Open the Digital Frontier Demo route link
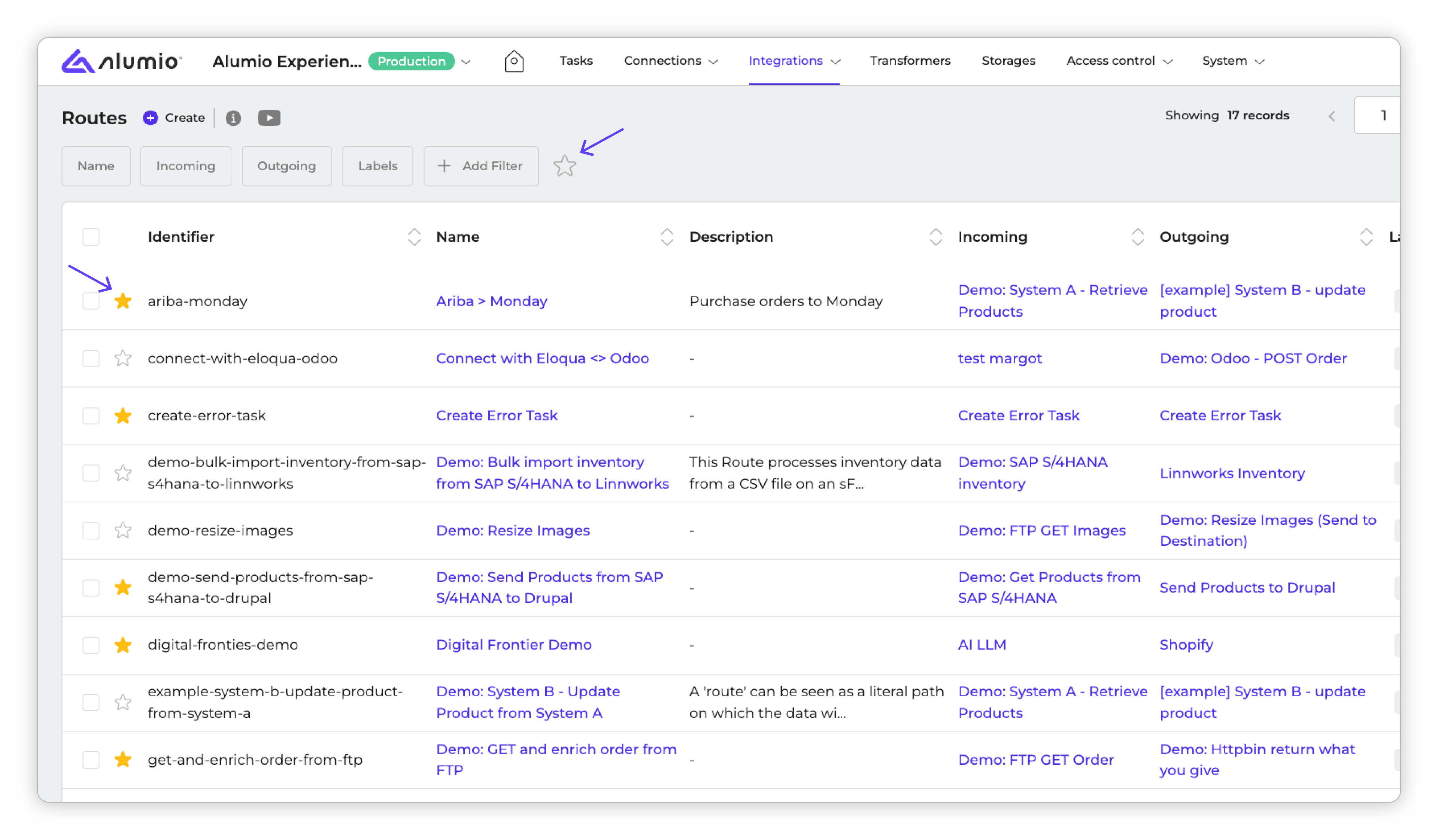 coord(513,644)
